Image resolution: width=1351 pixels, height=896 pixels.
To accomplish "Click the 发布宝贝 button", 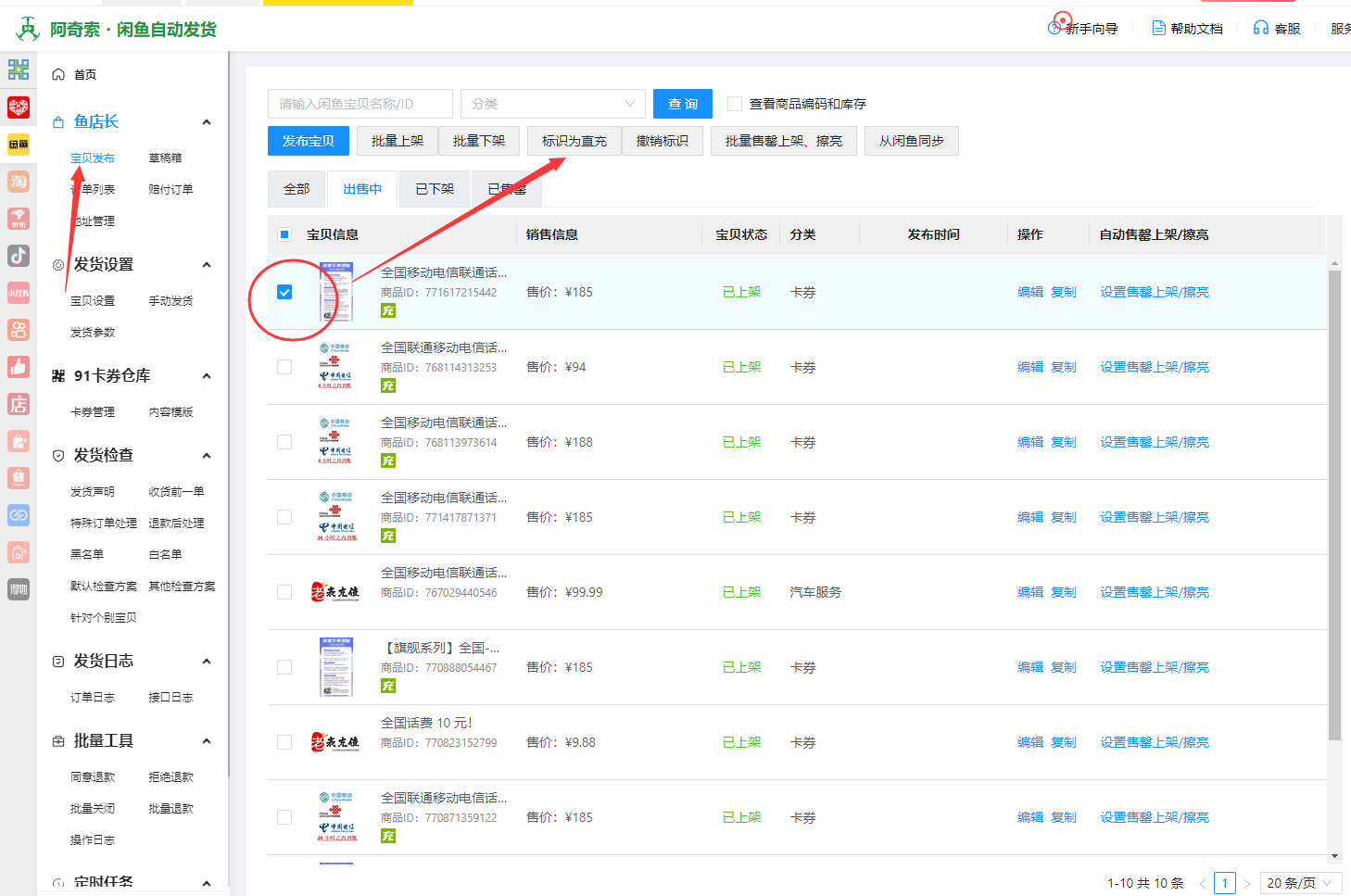I will coord(308,141).
